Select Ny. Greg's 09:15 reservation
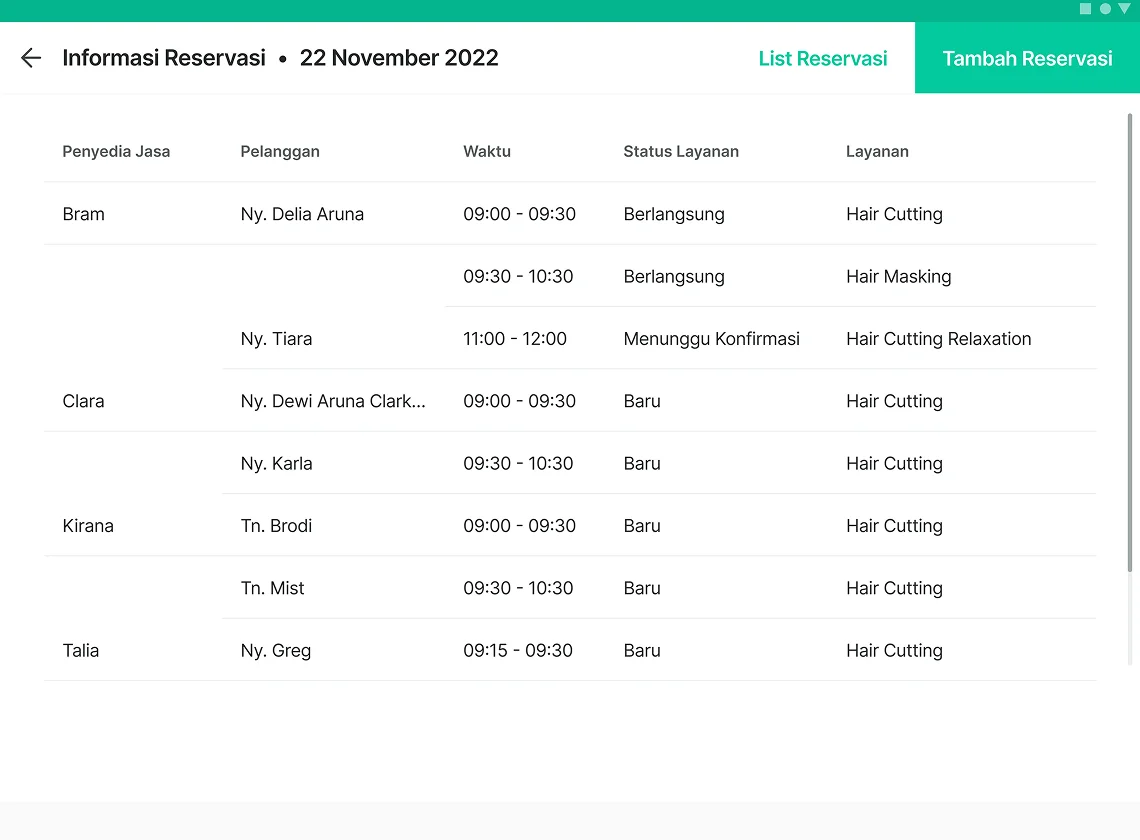 tap(570, 650)
